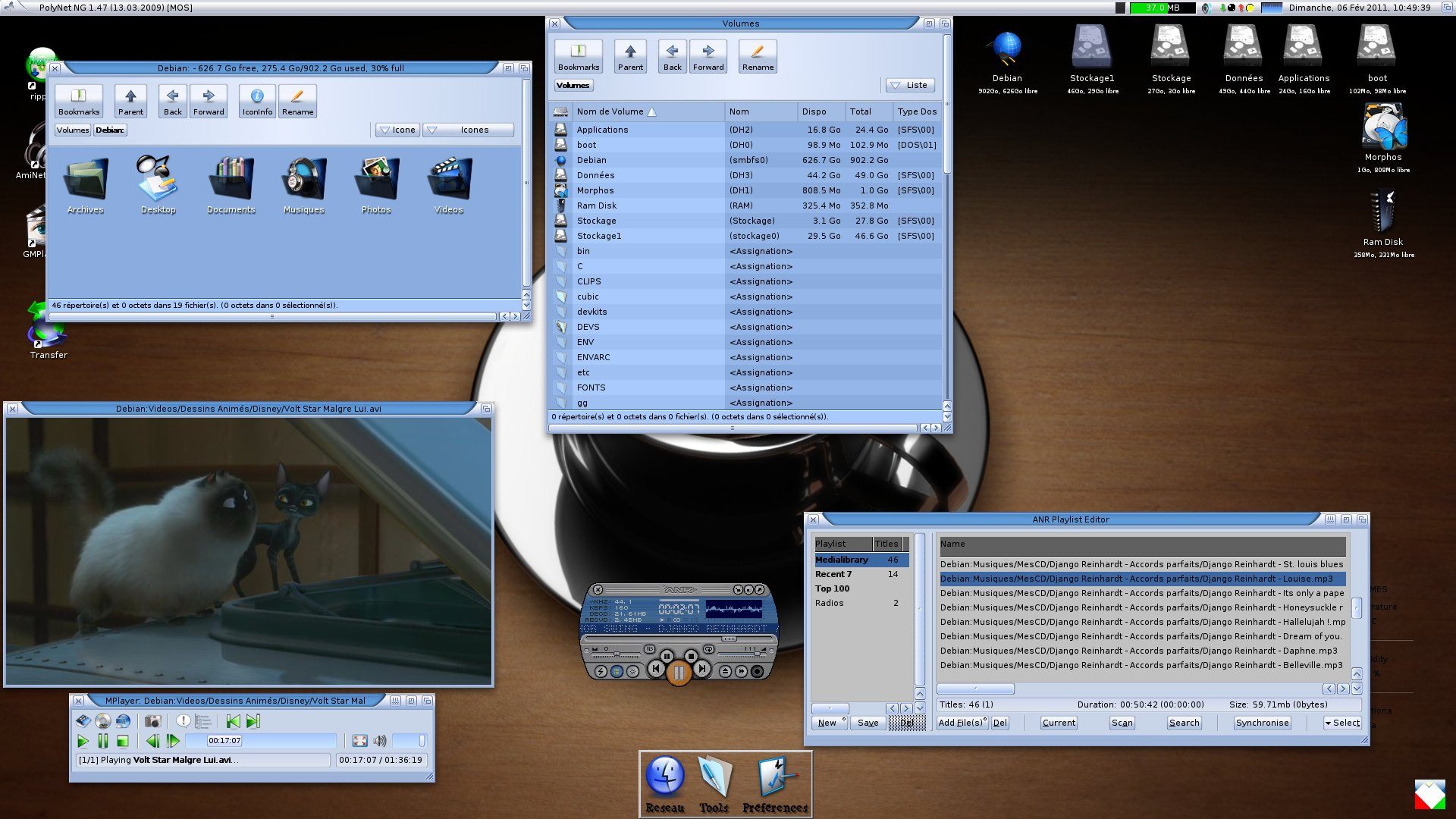
Task: Toggle MPlayer fullscreen mode
Action: pyautogui.click(x=359, y=741)
